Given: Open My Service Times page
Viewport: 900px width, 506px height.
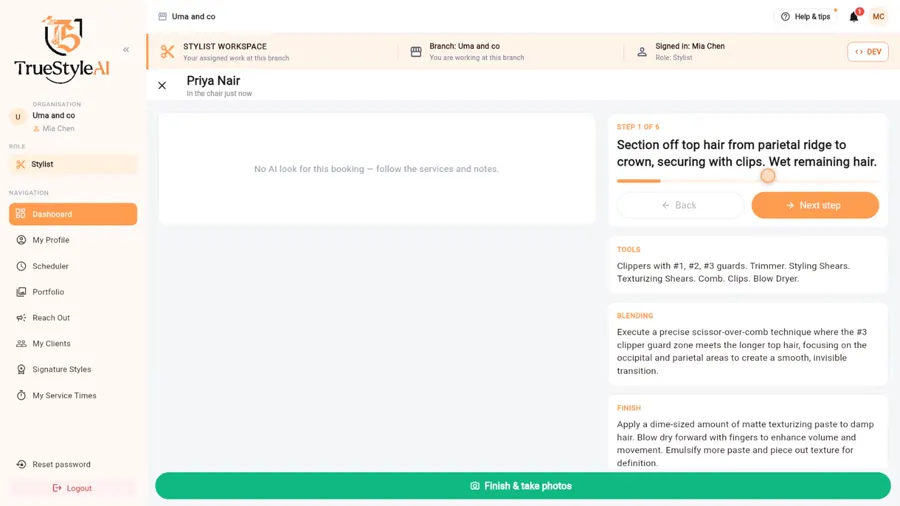Looking at the screenshot, I should (x=73, y=395).
